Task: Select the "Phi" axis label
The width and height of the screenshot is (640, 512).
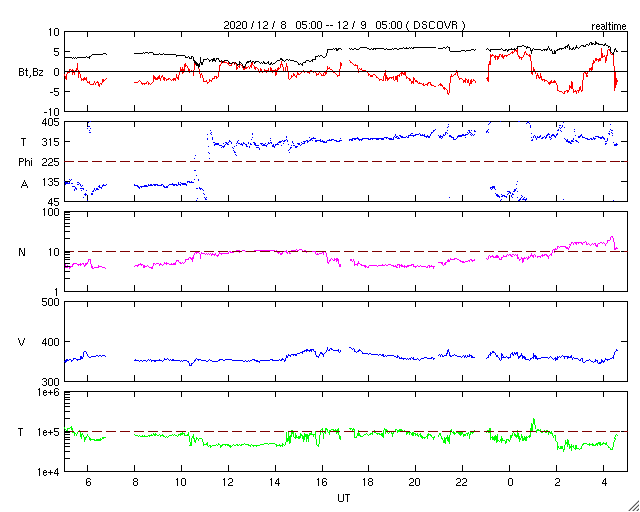Action: 25,162
